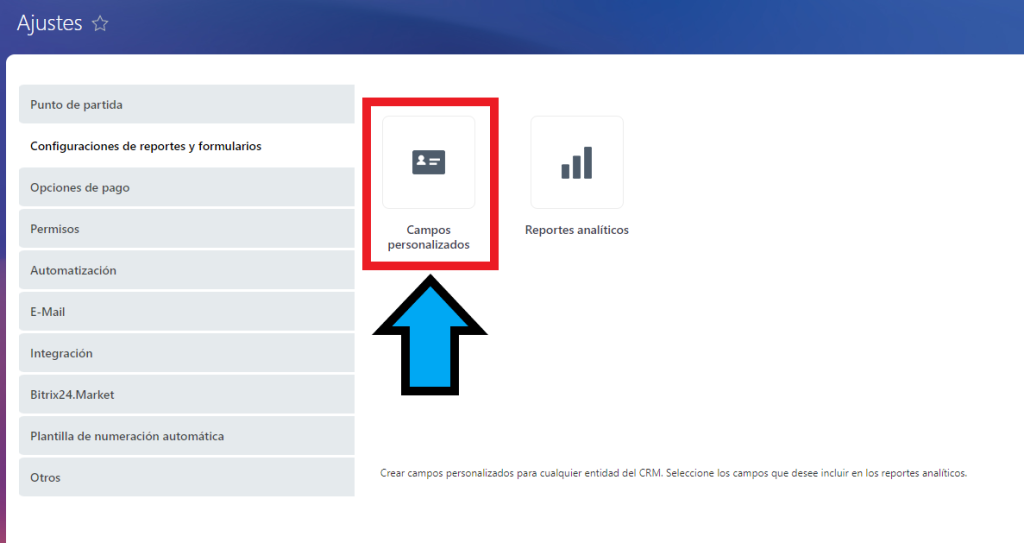Screen dimensions: 1024x543
Task: Navigate to the Integración section
Action: pyautogui.click(x=186, y=354)
